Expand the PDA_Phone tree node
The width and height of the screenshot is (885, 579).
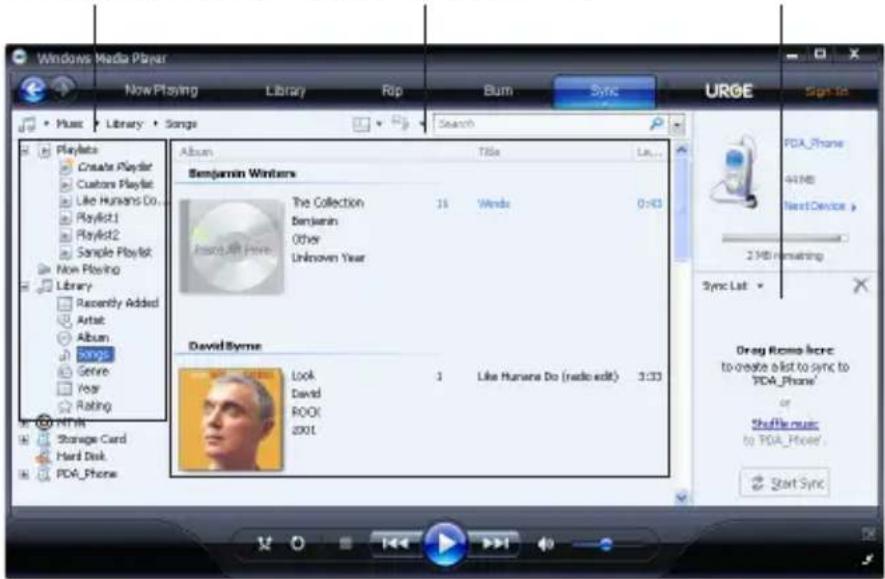click(x=24, y=474)
